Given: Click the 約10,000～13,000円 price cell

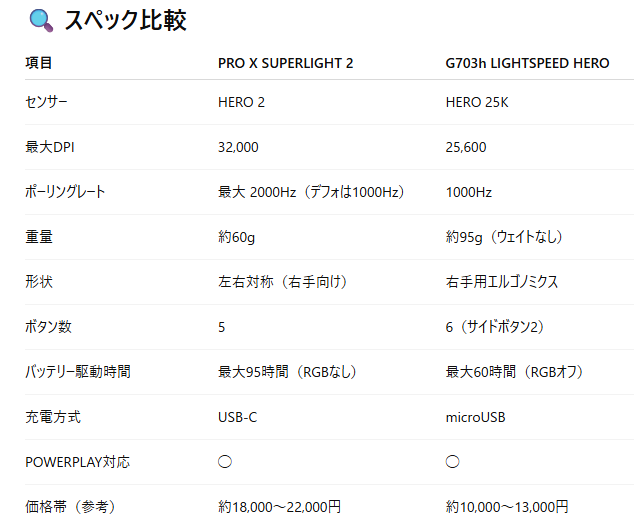Looking at the screenshot, I should [507, 507].
